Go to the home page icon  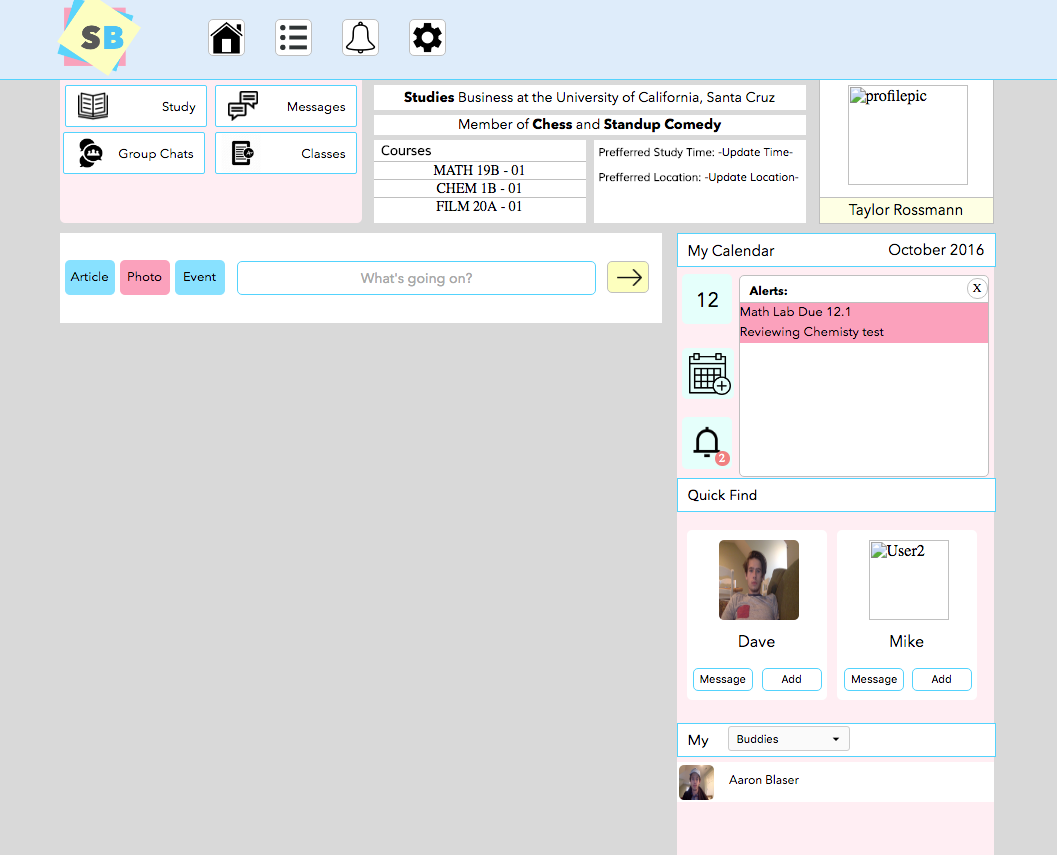coord(227,38)
